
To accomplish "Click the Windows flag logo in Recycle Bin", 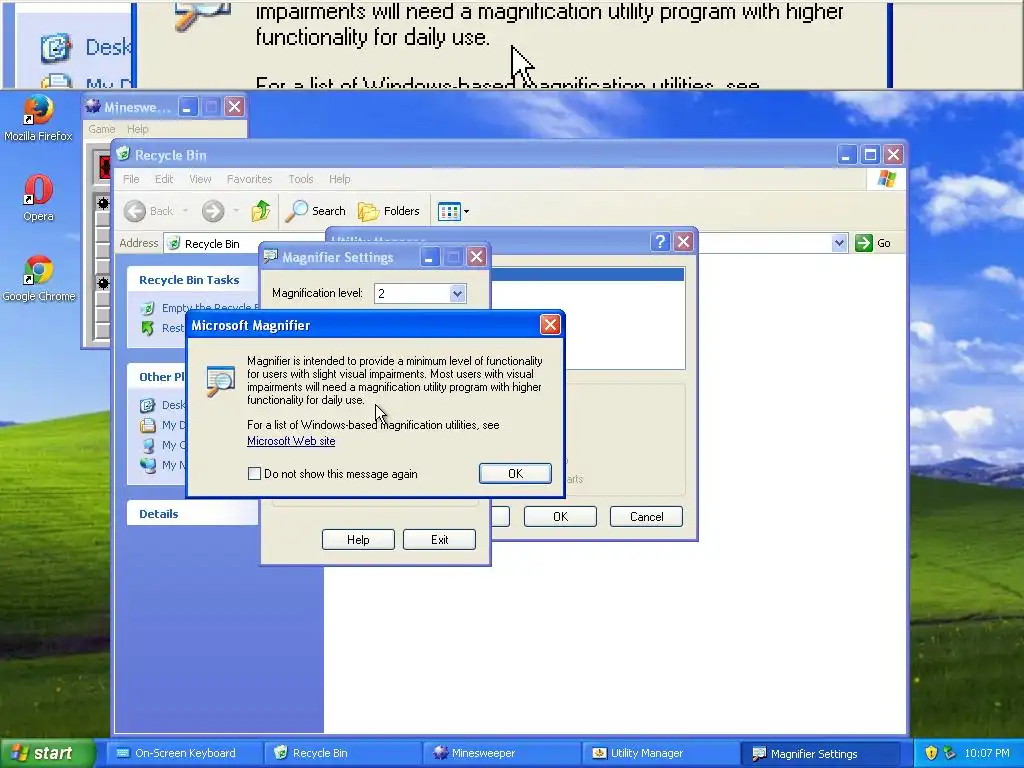I will 886,179.
